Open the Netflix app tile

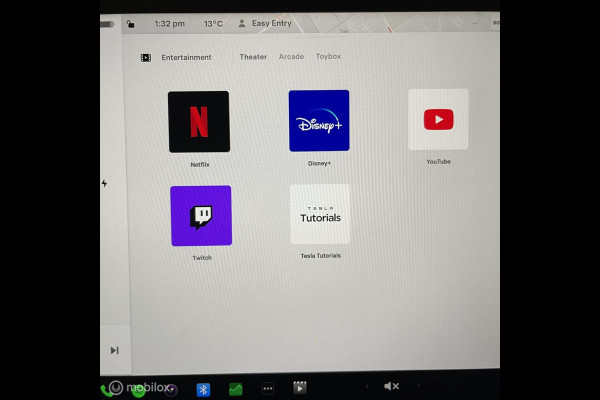click(x=199, y=122)
